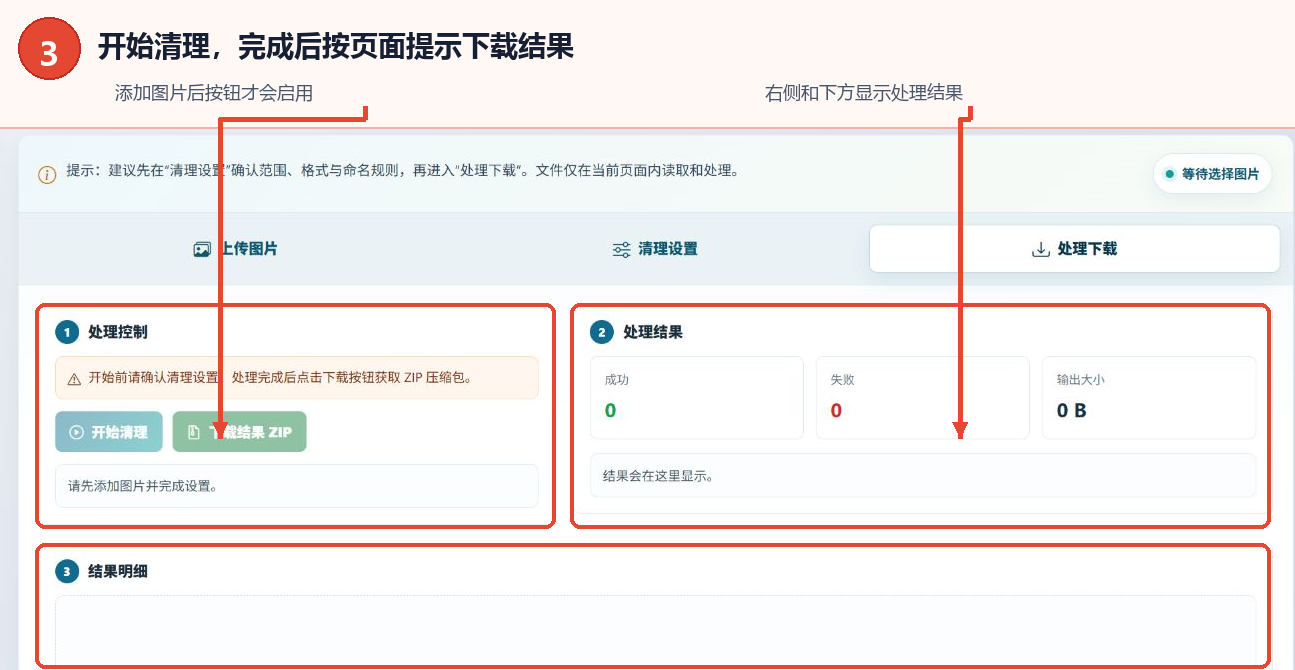Click the number 3 badge beside 结果明细
Screen dimensions: 1295x670
(67, 572)
